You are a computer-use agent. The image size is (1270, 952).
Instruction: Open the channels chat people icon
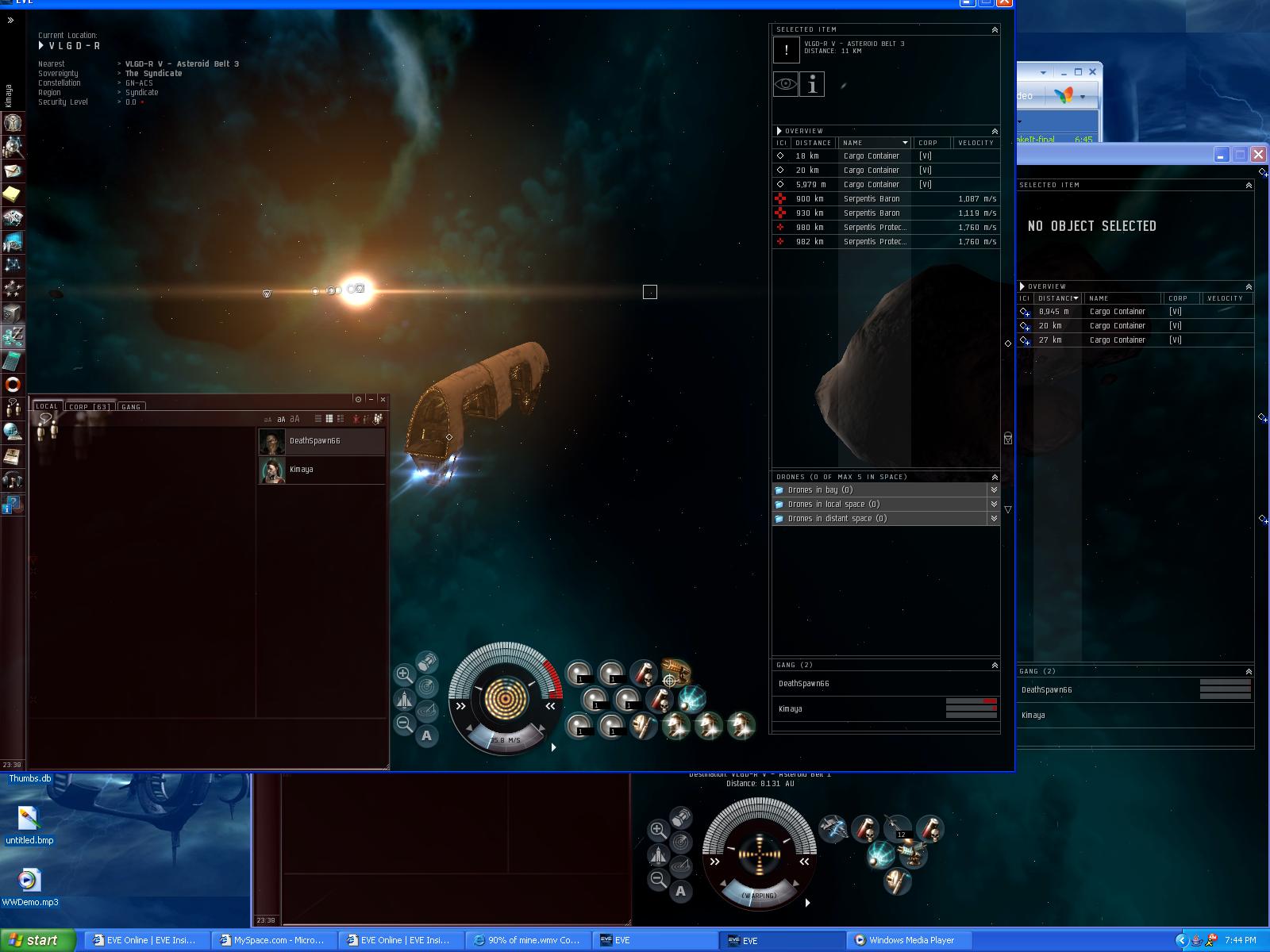[13, 409]
